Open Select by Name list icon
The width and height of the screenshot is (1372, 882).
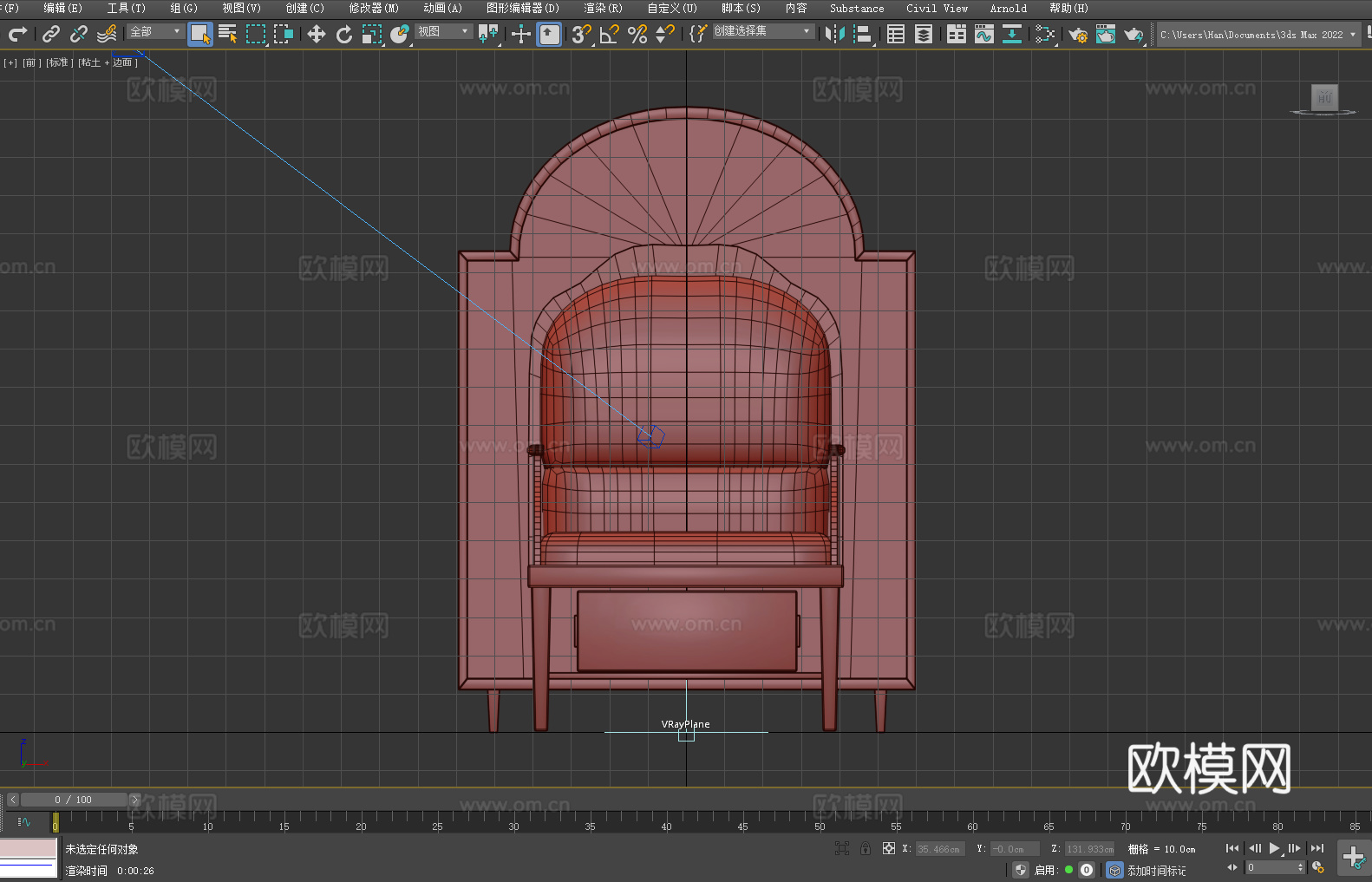(x=228, y=34)
